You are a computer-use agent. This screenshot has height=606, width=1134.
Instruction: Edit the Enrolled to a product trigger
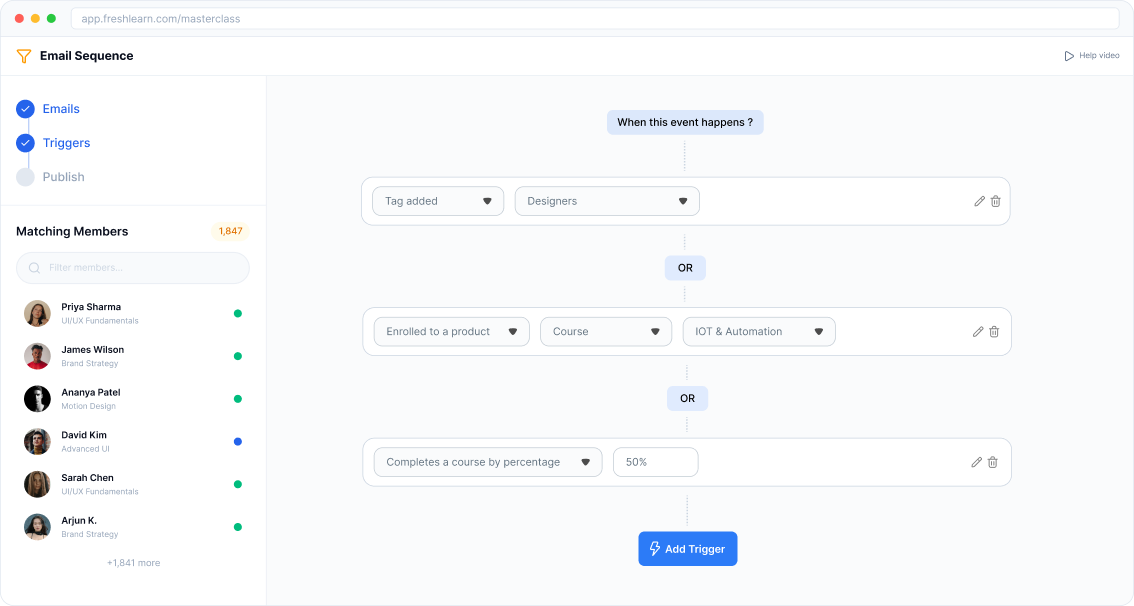pyautogui.click(x=978, y=332)
